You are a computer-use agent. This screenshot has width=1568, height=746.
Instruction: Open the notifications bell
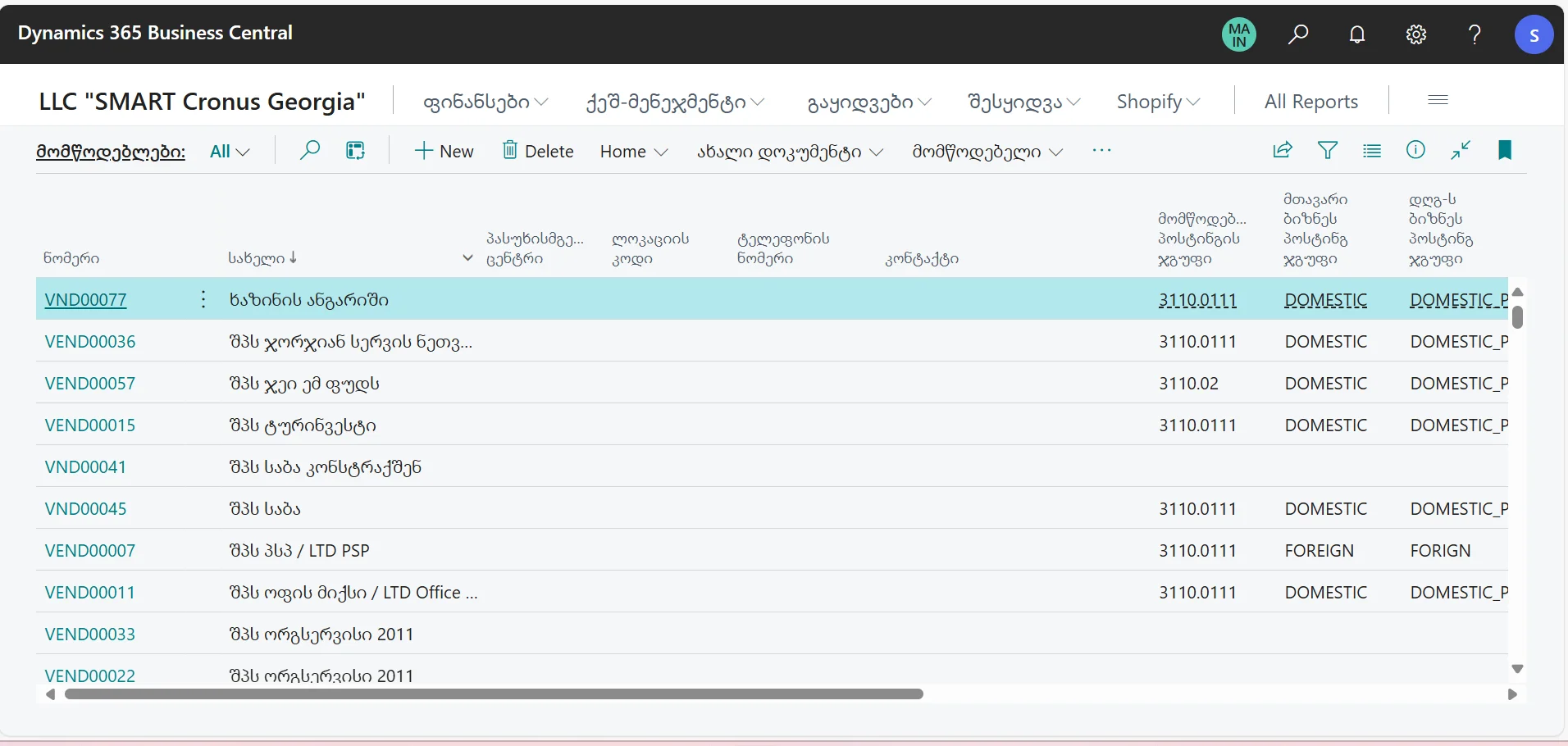pyautogui.click(x=1357, y=34)
